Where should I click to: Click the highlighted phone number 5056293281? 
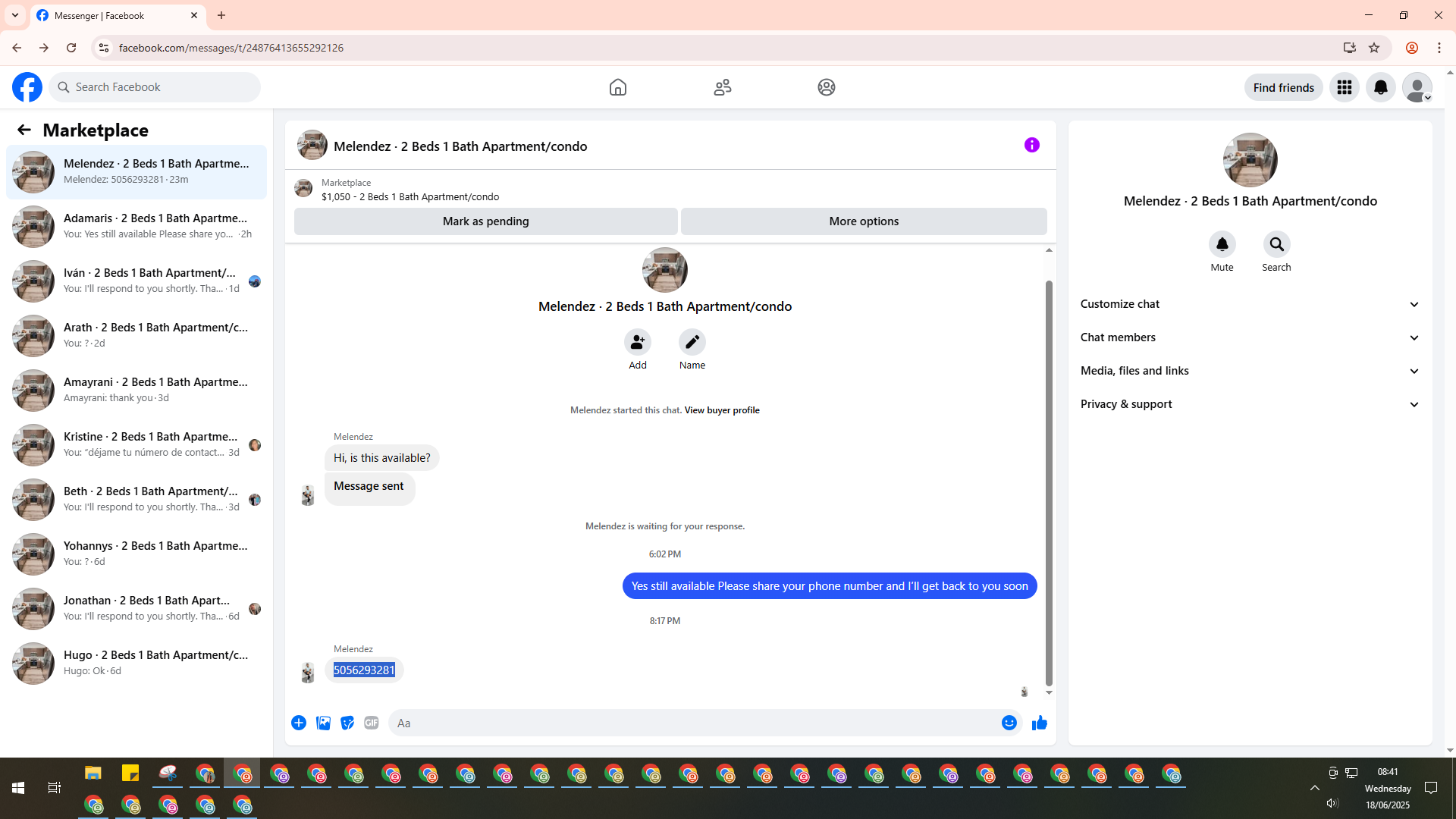click(x=364, y=670)
